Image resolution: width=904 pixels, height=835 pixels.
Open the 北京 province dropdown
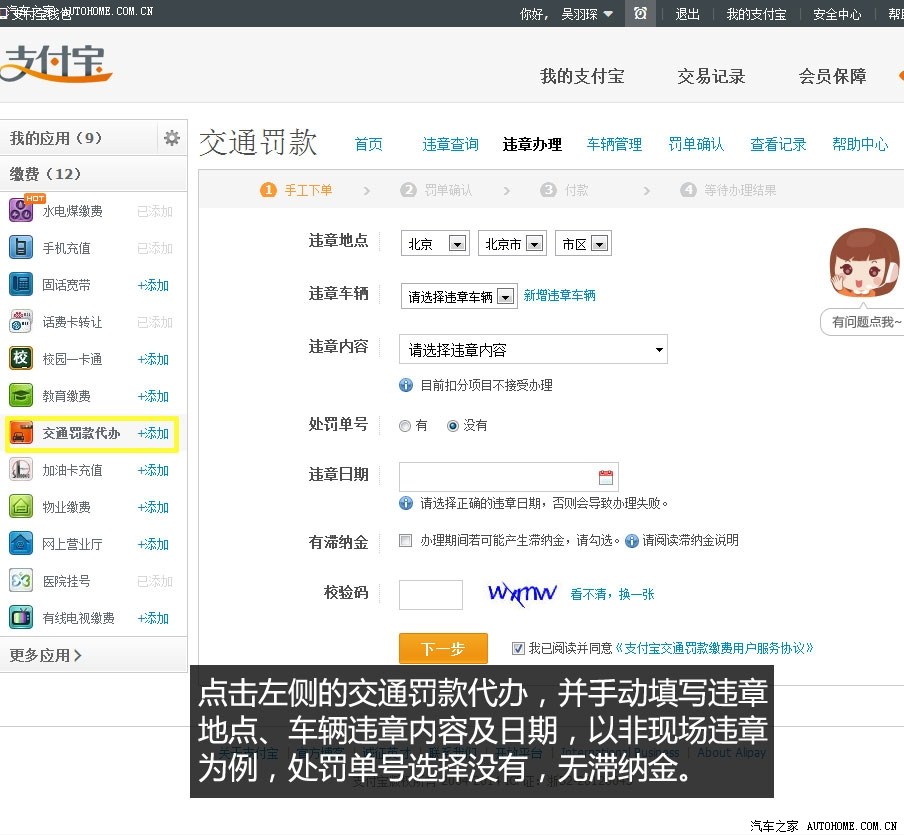click(435, 243)
